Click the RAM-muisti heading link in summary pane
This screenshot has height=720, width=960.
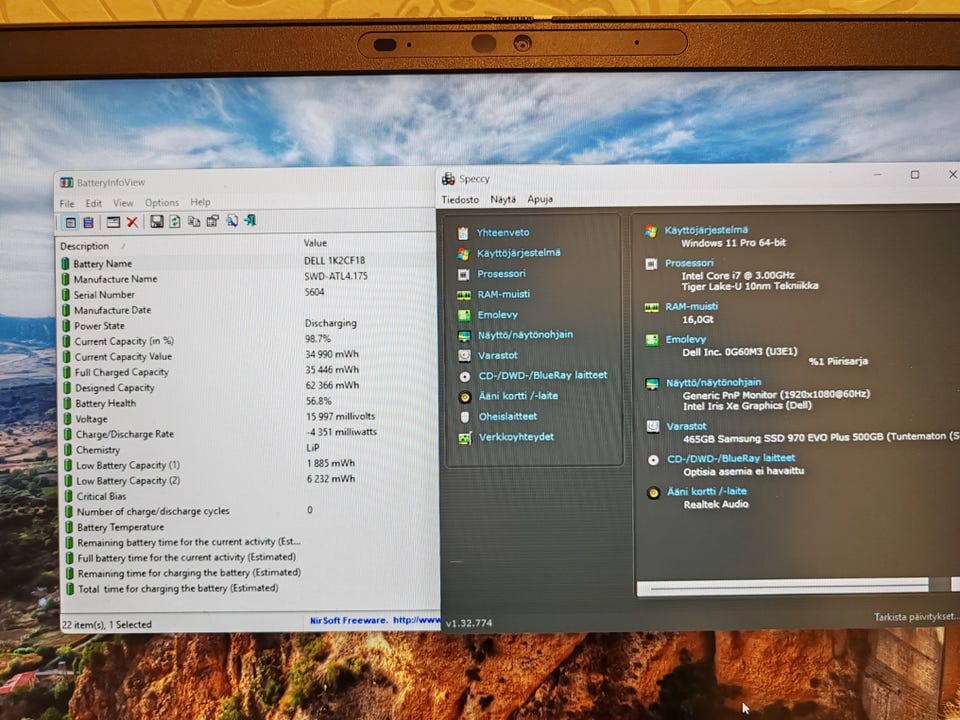(692, 307)
